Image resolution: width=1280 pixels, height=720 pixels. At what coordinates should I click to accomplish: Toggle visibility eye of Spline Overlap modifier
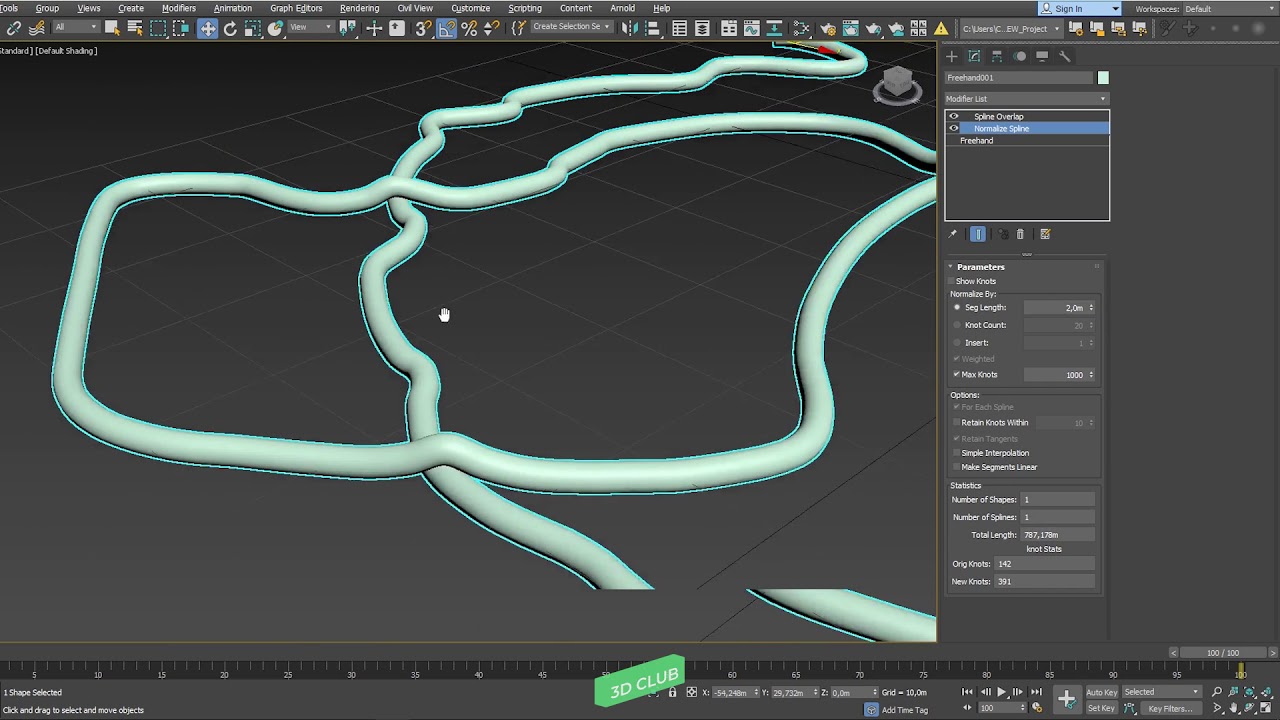[x=953, y=116]
